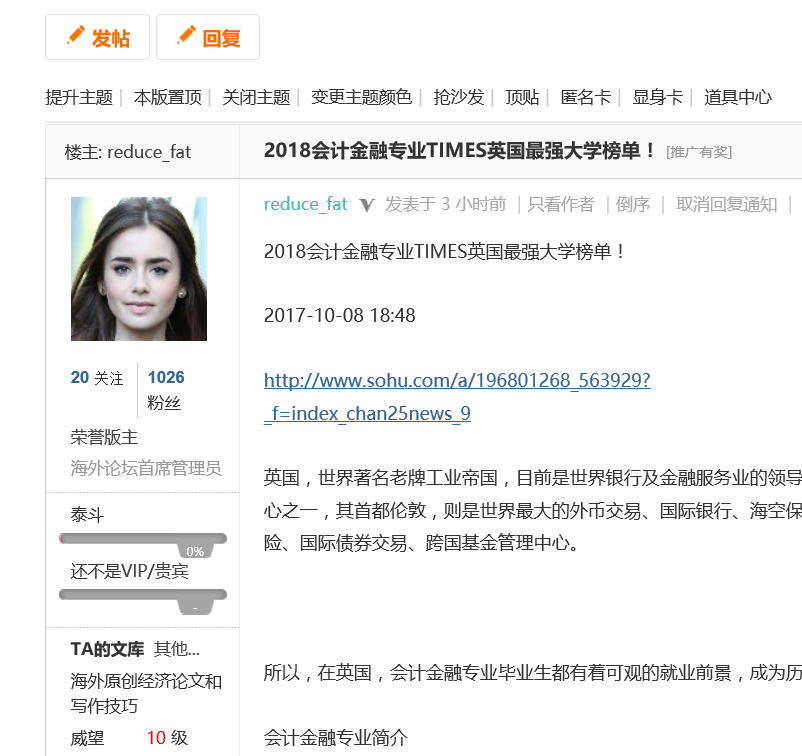The image size is (802, 756).
Task: Click the 荣誉版主 label
Action: 104,437
